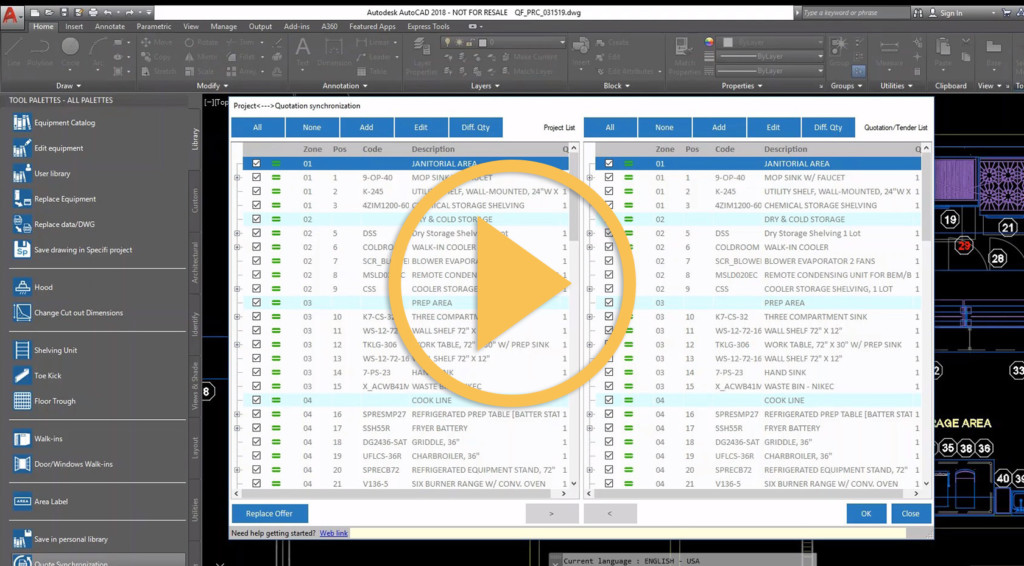Expand the DSS row in Project List
The image size is (1024, 566).
pyautogui.click(x=237, y=233)
